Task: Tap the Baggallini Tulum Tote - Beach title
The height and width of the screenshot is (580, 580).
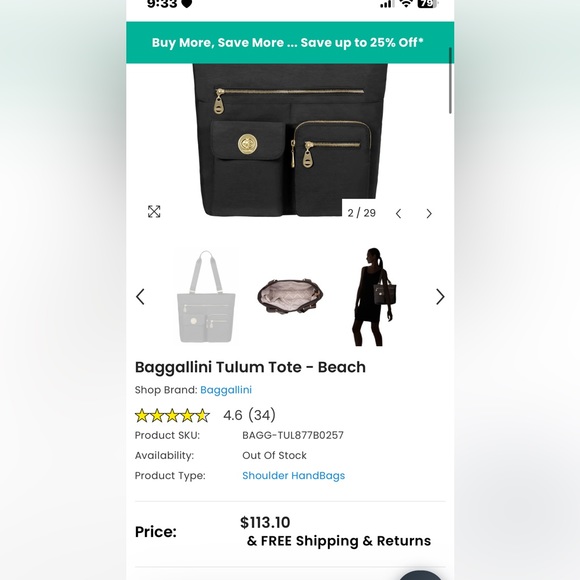Action: pyautogui.click(x=250, y=367)
